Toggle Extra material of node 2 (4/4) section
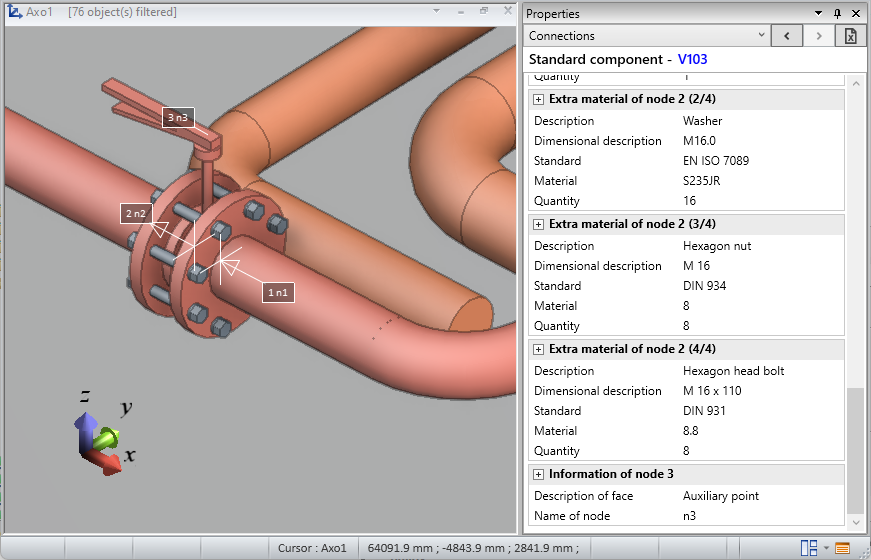Screen dimensions: 871x560 [538, 349]
